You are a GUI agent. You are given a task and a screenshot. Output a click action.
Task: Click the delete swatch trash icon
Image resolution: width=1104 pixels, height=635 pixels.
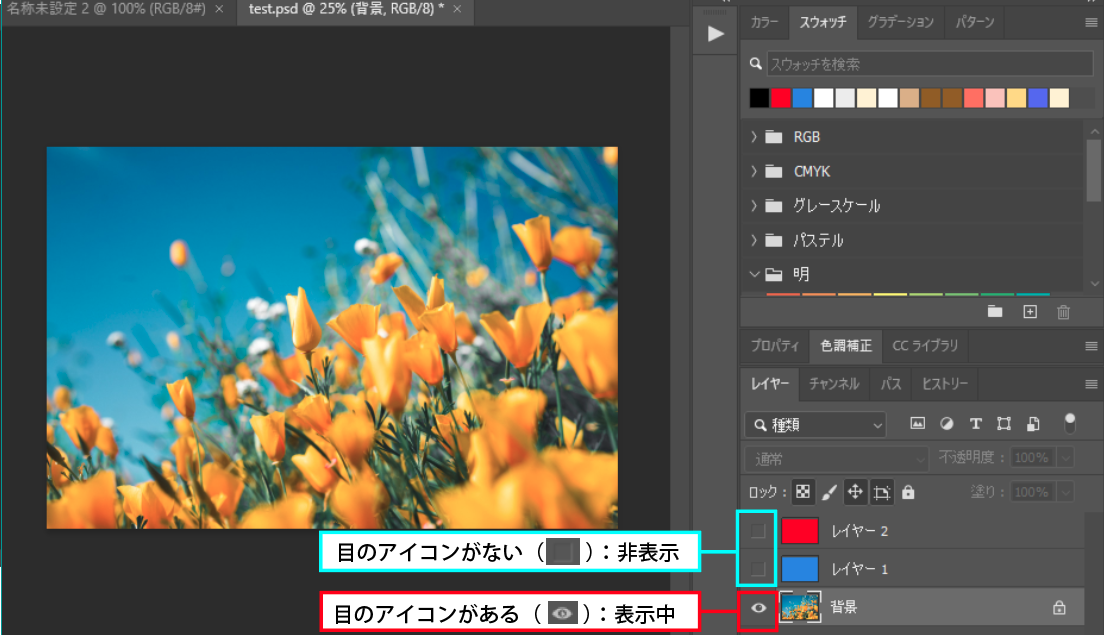point(1064,312)
